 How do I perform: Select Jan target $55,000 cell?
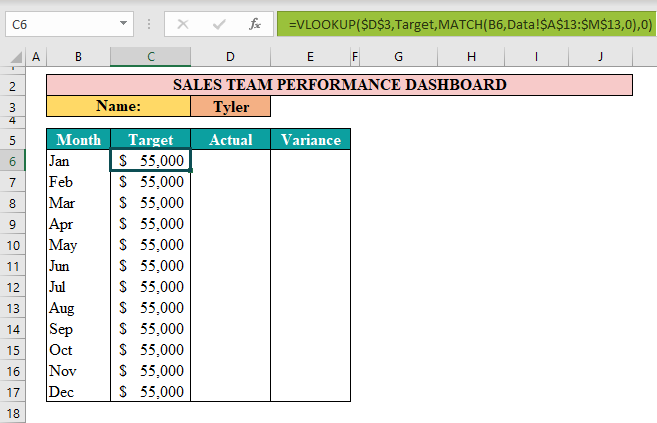tap(150, 160)
